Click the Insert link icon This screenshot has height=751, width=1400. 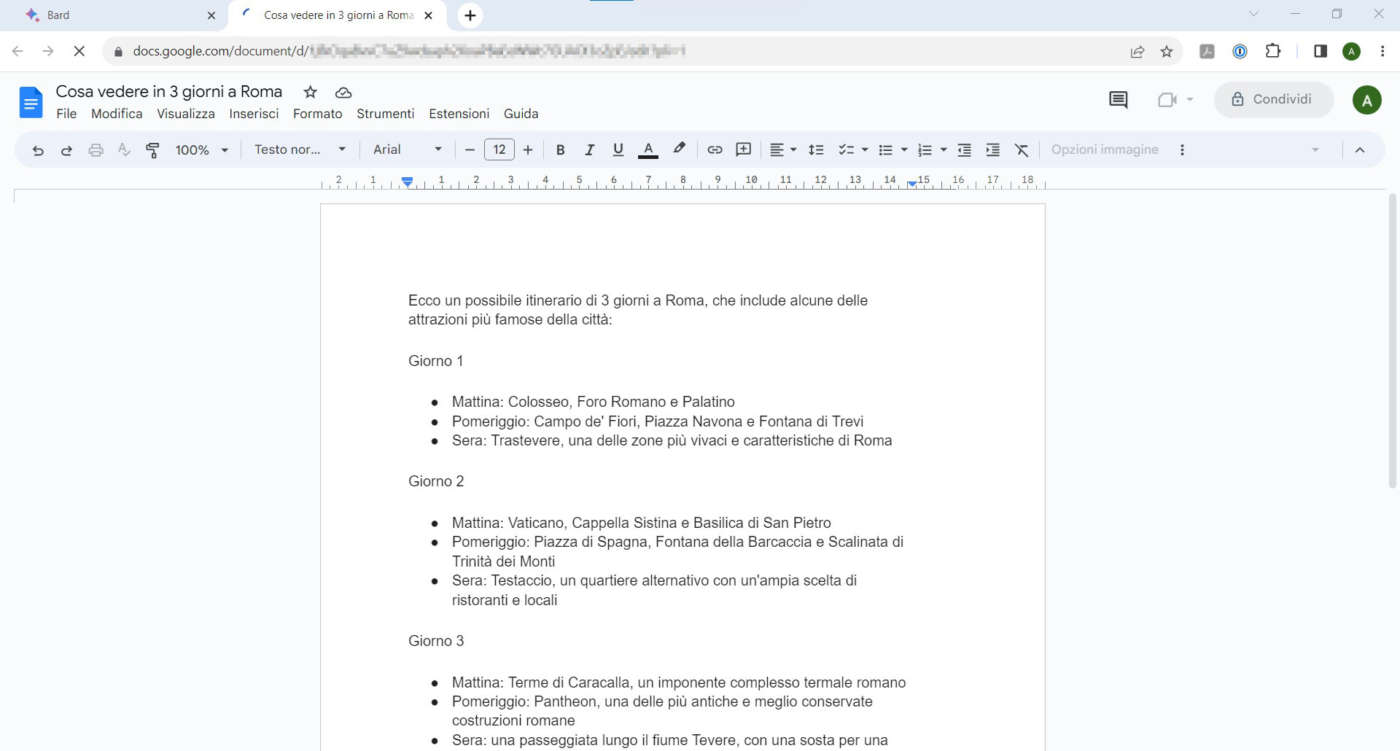714,150
